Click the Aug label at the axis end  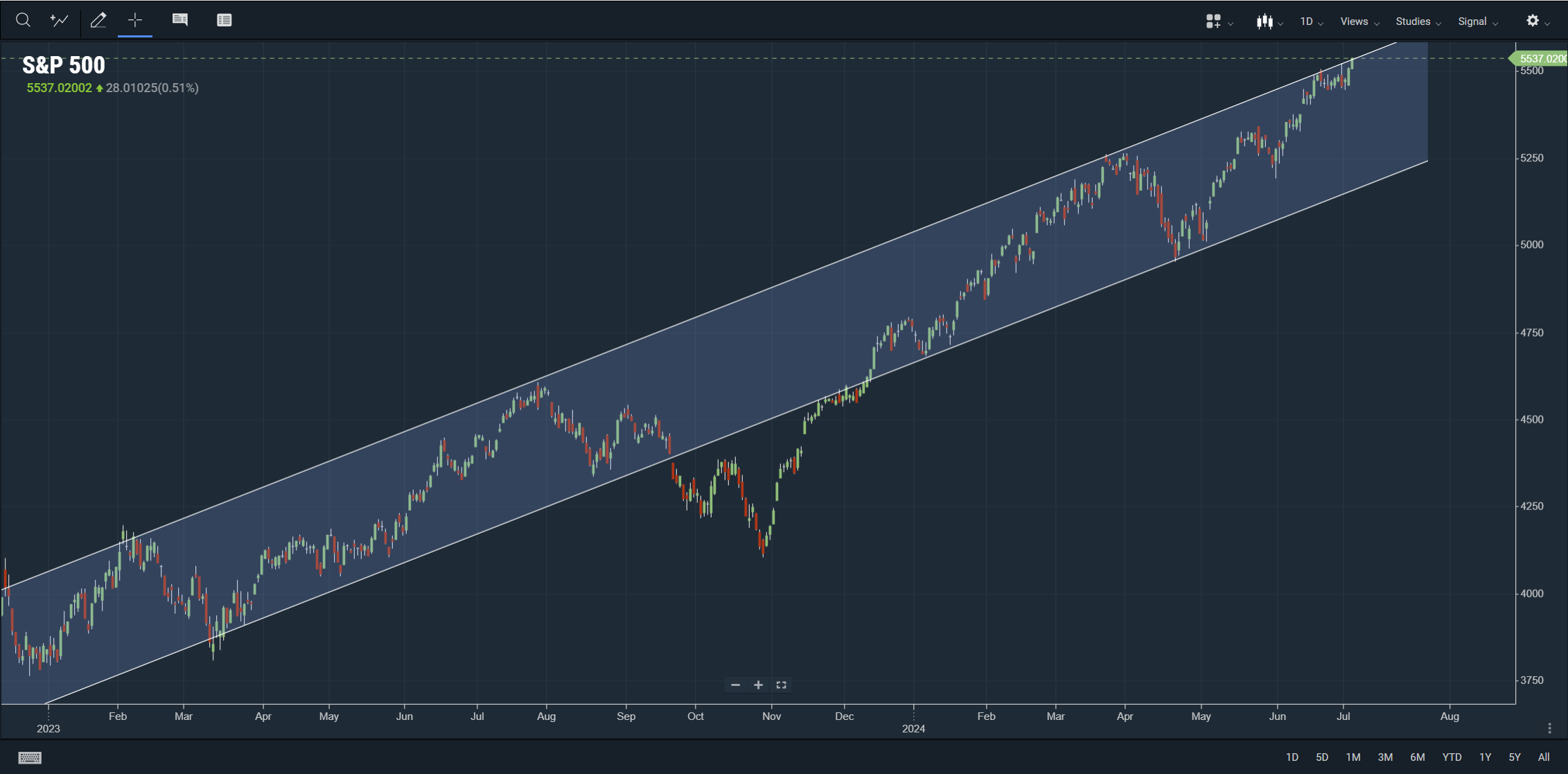click(x=1450, y=716)
